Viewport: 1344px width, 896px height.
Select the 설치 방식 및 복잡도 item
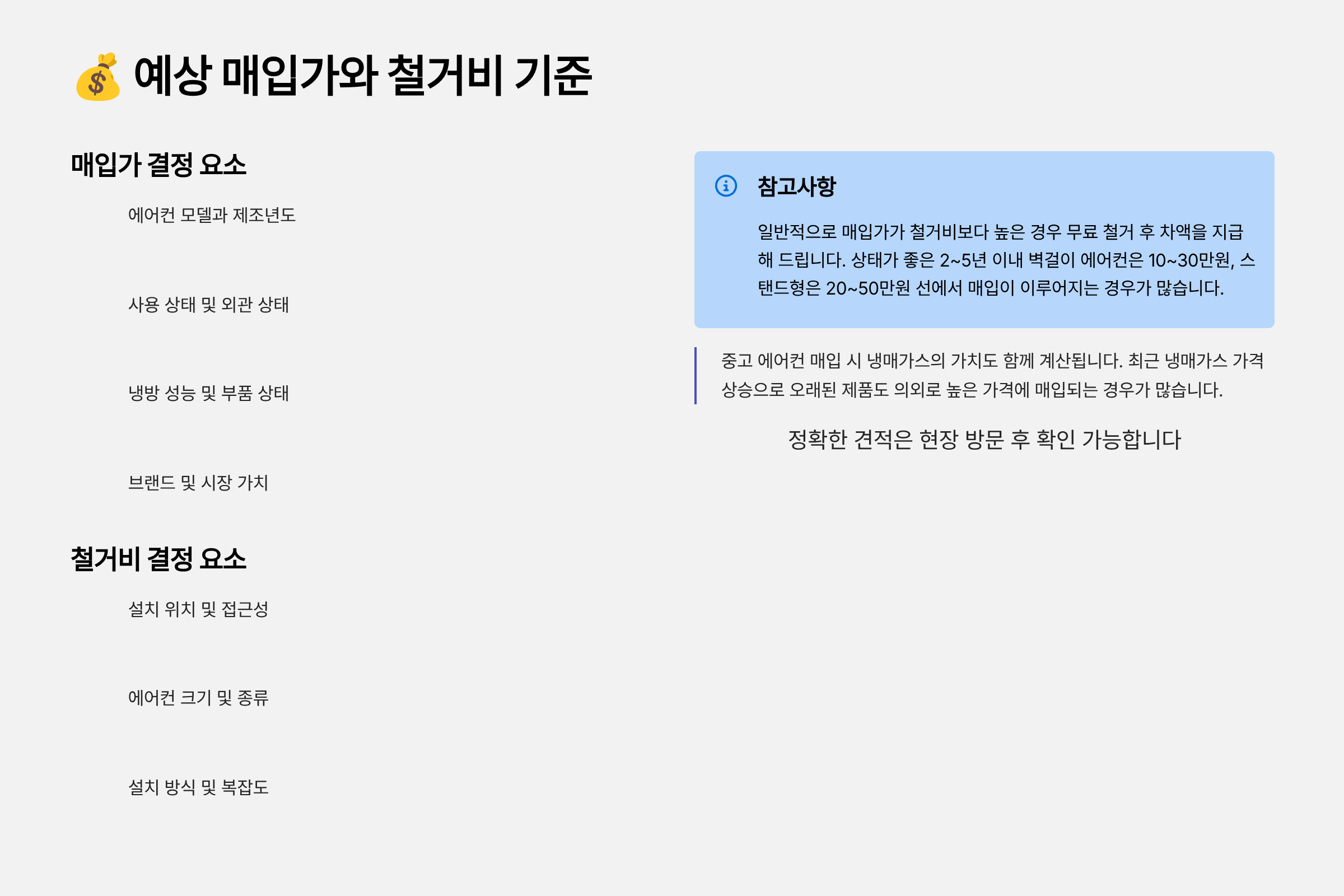coord(198,787)
